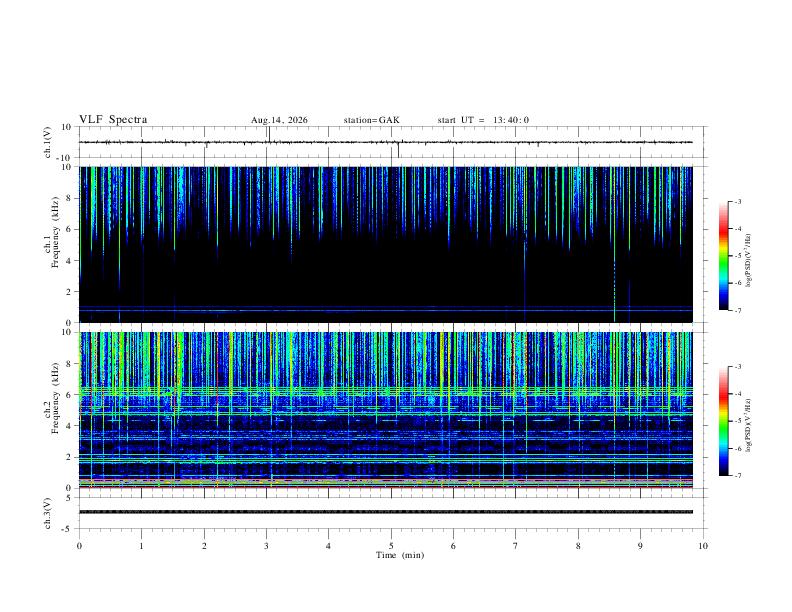Click the station=GAK label
Image resolution: width=792 pixels, height=612 pixels.
pos(371,120)
